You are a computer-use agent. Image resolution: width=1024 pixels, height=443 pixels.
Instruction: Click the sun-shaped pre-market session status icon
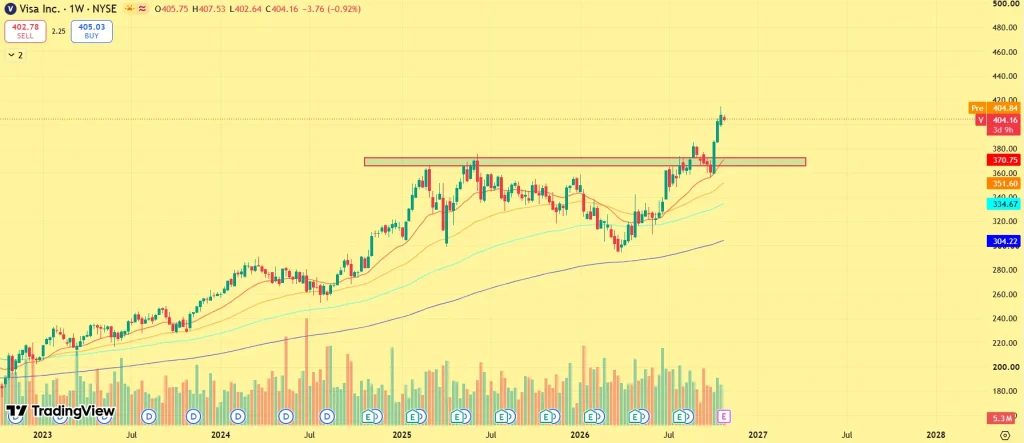[129, 9]
